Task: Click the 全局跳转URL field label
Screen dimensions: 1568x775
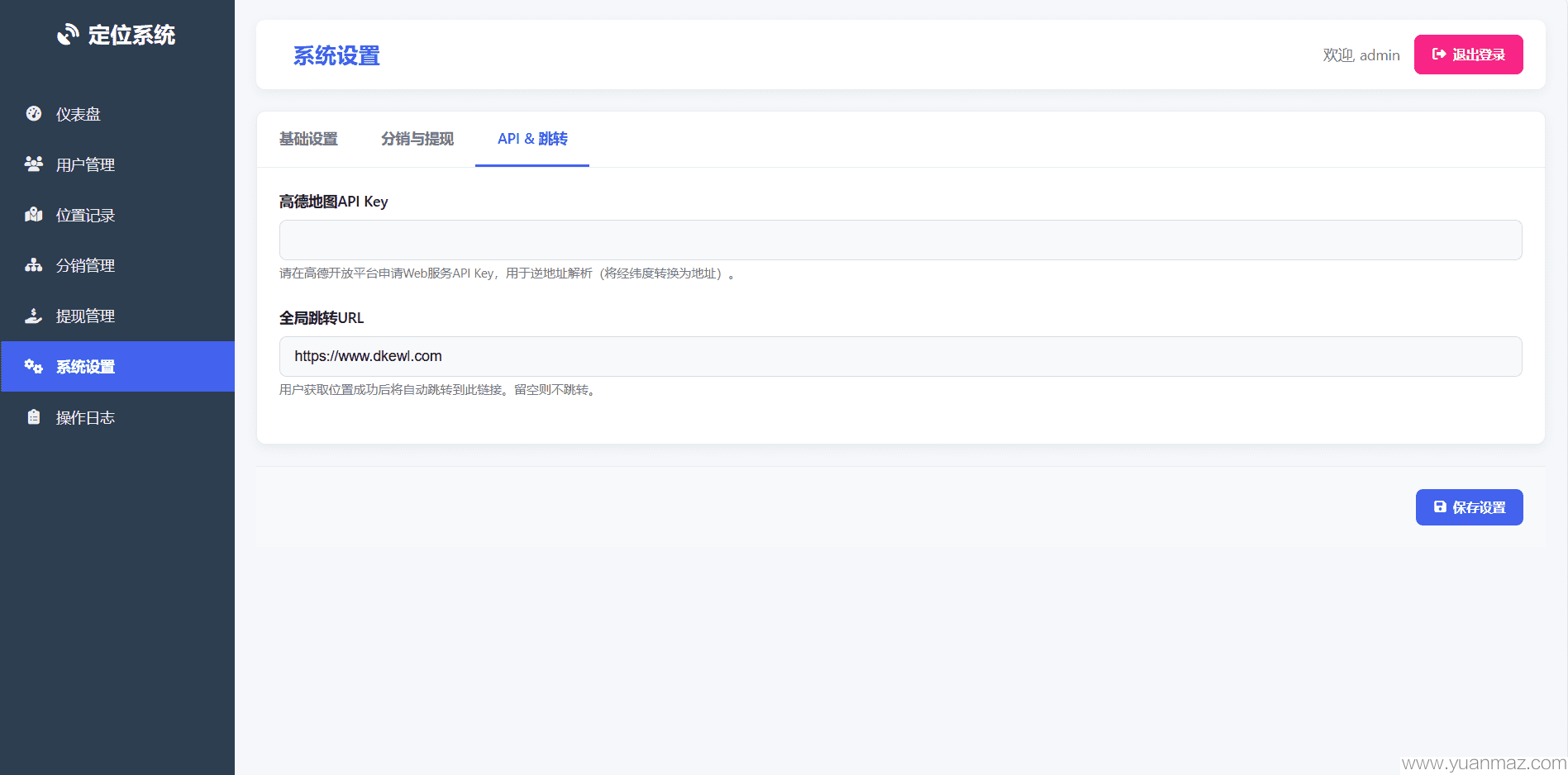Action: (x=322, y=318)
